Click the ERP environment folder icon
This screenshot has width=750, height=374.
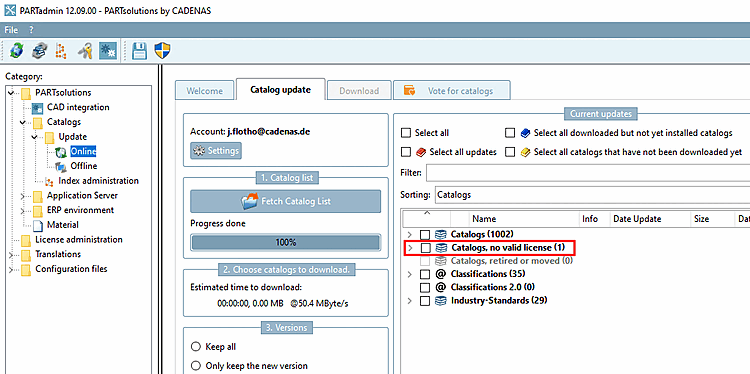[x=38, y=210]
